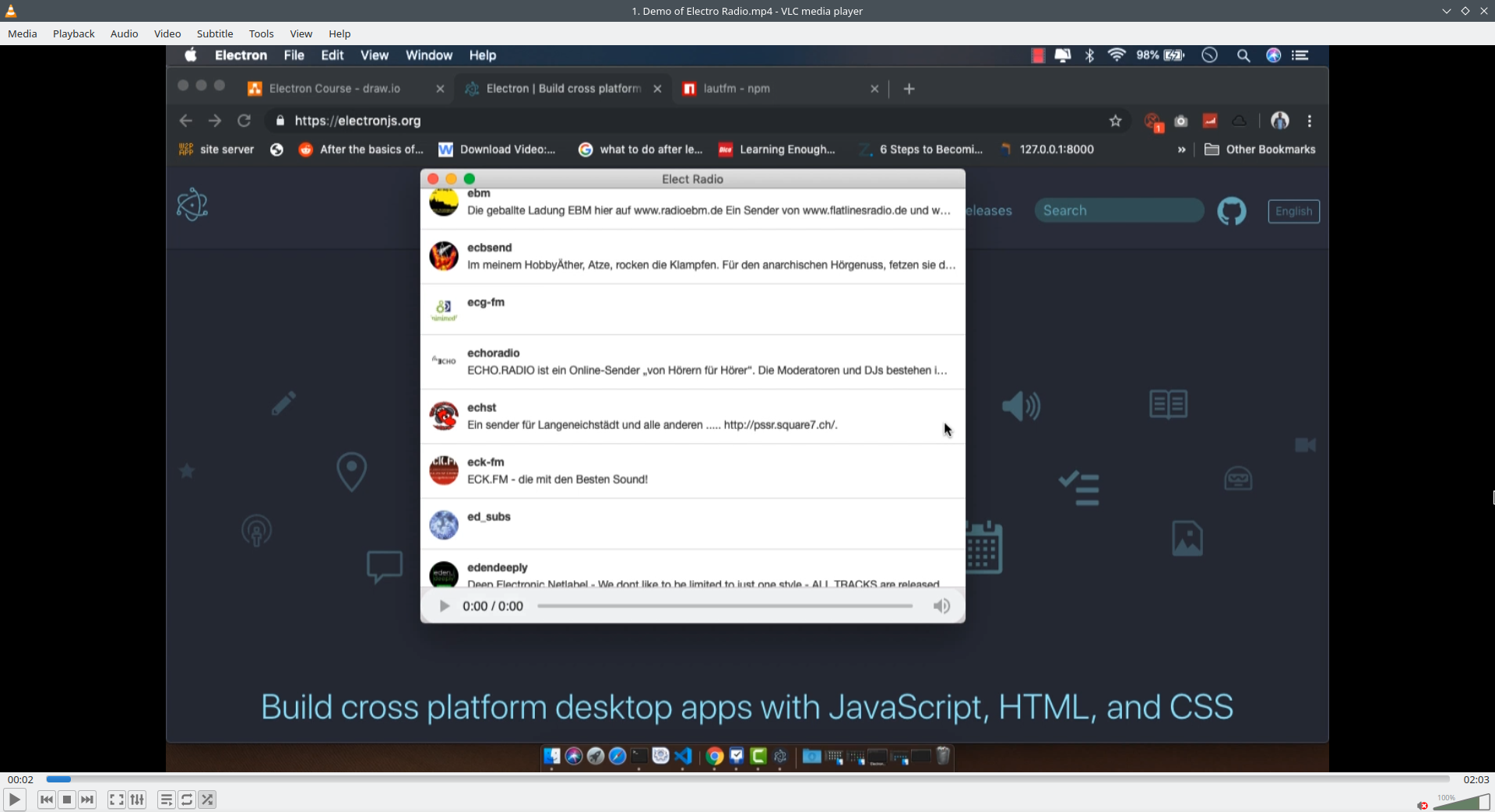Click the Apple menu icon in the video
The width and height of the screenshot is (1495, 812).
191,55
